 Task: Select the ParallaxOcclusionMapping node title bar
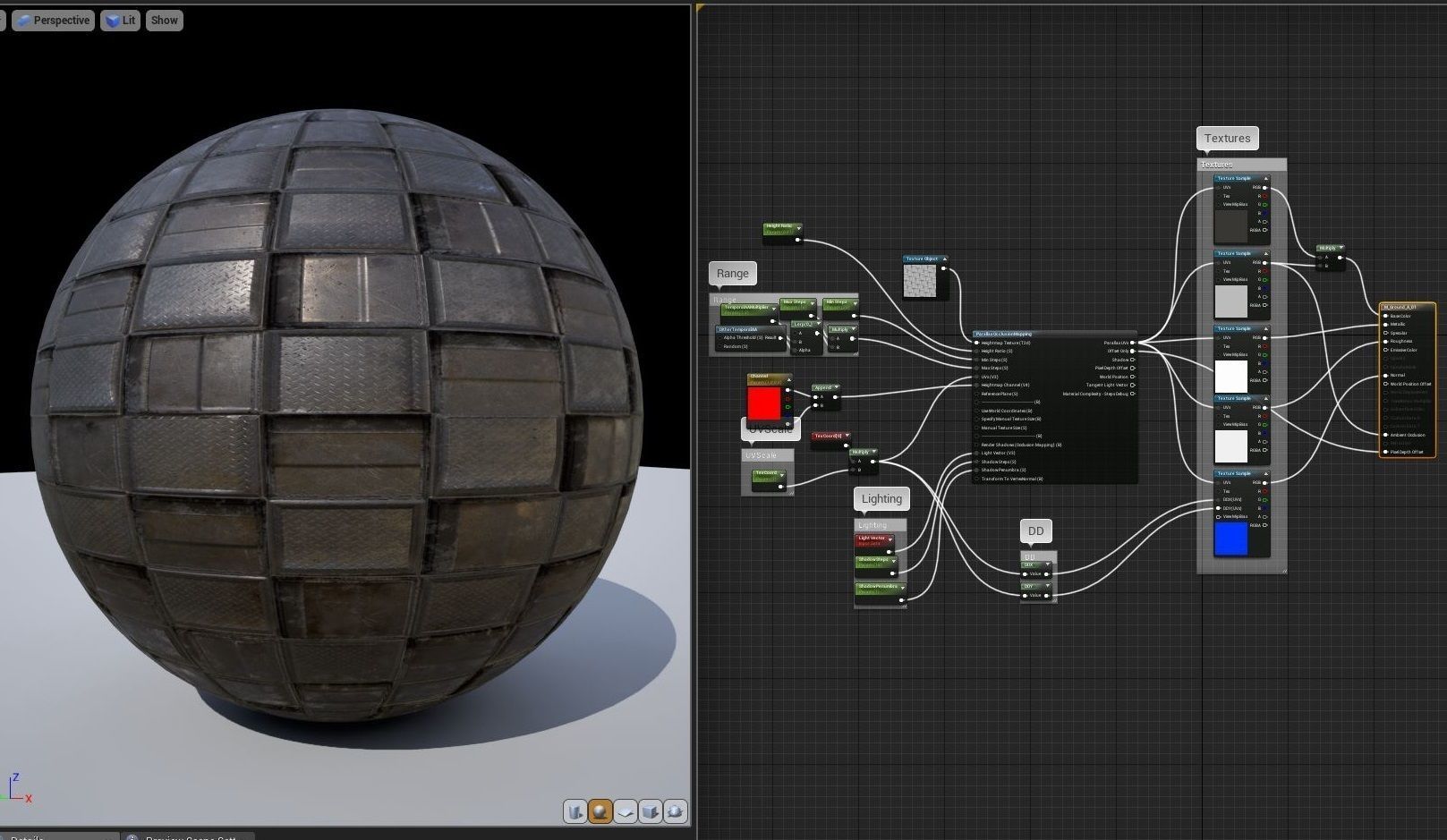point(1054,334)
